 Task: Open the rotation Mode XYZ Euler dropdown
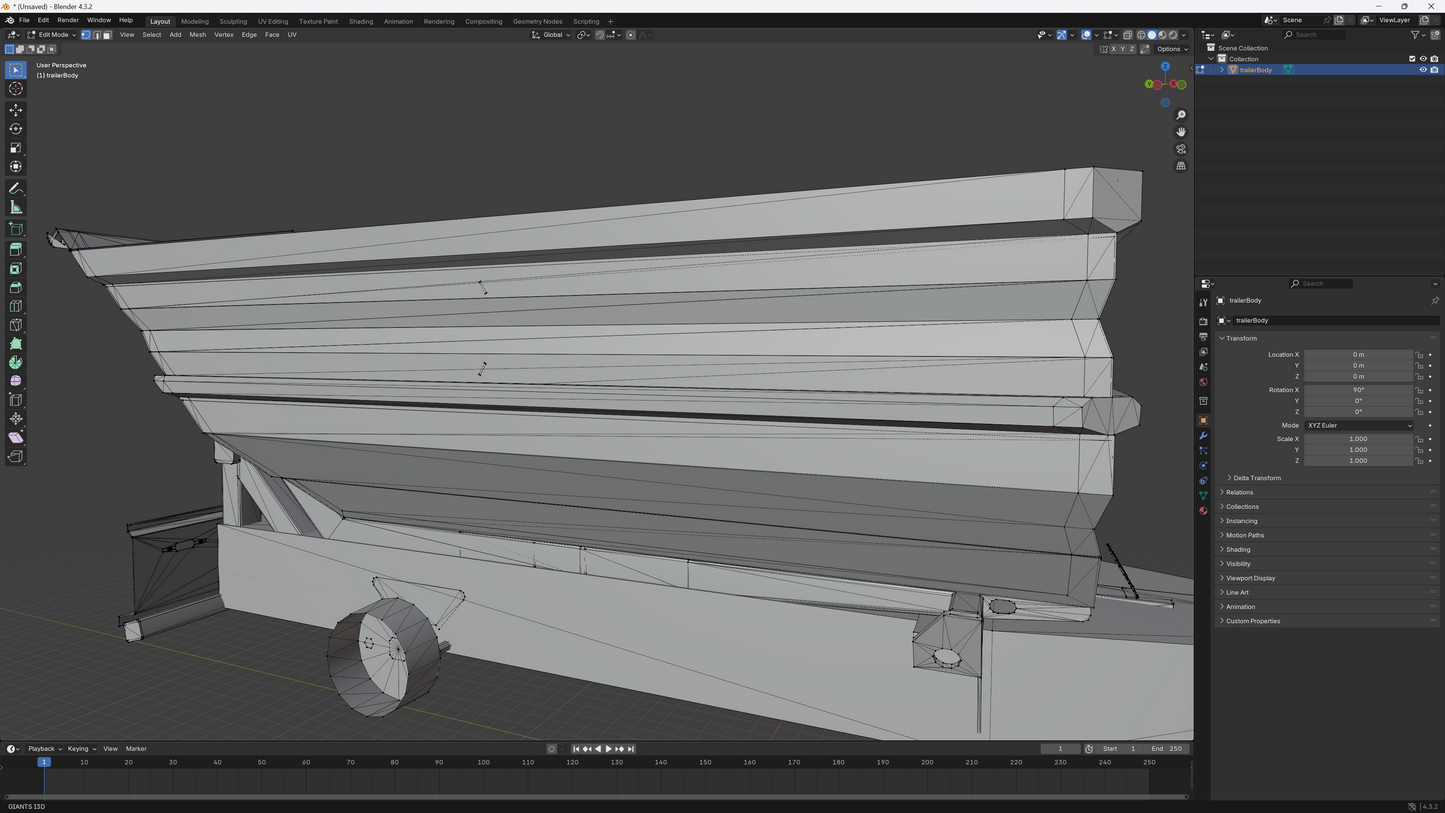(1359, 425)
